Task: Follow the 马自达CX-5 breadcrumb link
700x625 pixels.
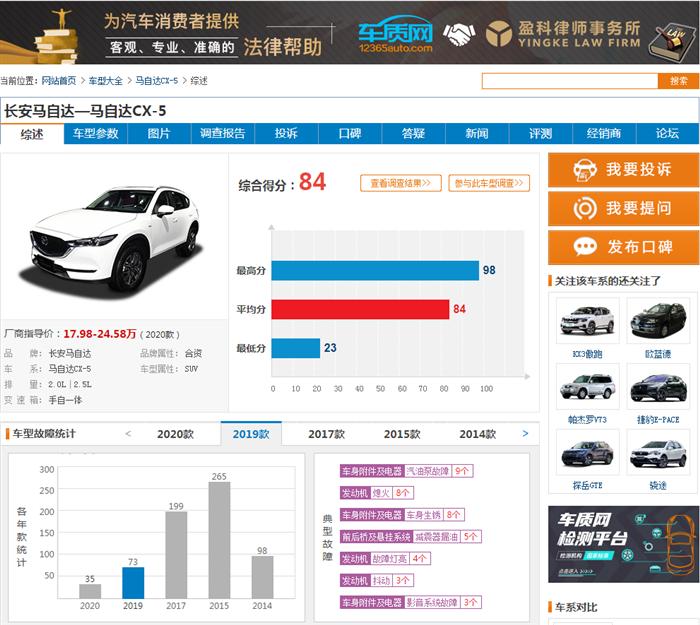Action: point(157,81)
